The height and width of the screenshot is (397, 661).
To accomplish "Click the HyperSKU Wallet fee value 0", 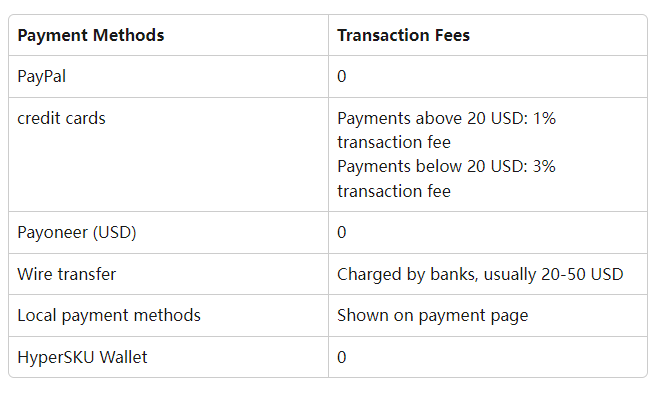I will pyautogui.click(x=341, y=357).
